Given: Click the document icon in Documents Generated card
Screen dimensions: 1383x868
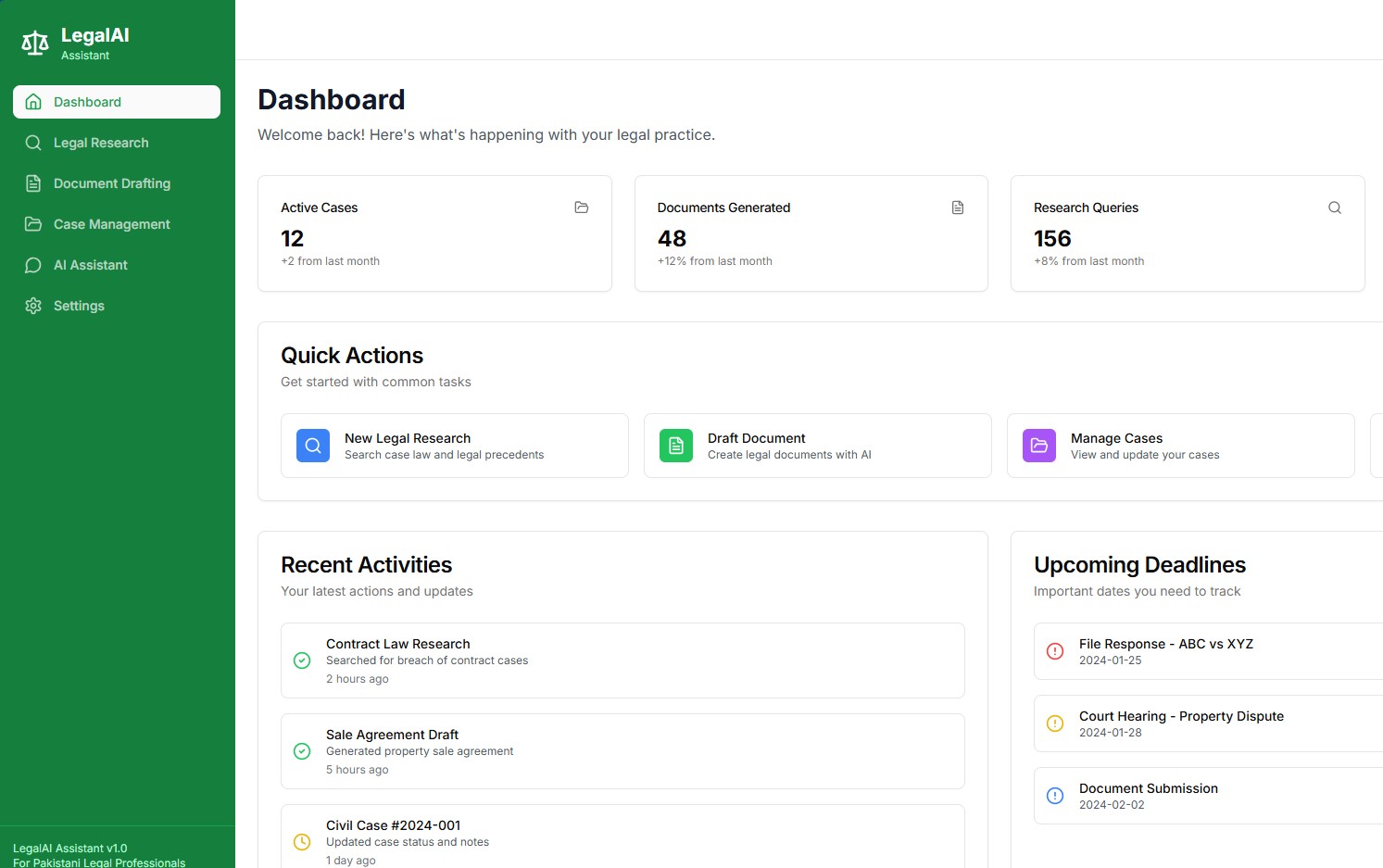Looking at the screenshot, I should [x=958, y=208].
